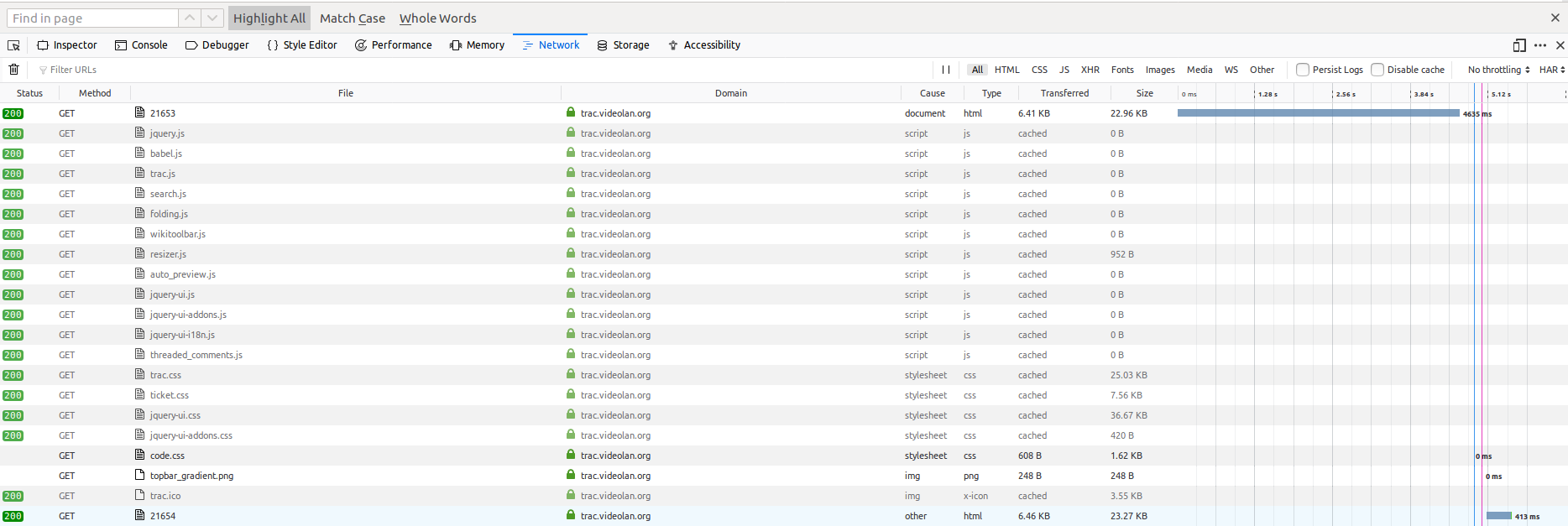This screenshot has width=1568, height=526.
Task: Click file icon of 21653 row
Action: coord(140,112)
